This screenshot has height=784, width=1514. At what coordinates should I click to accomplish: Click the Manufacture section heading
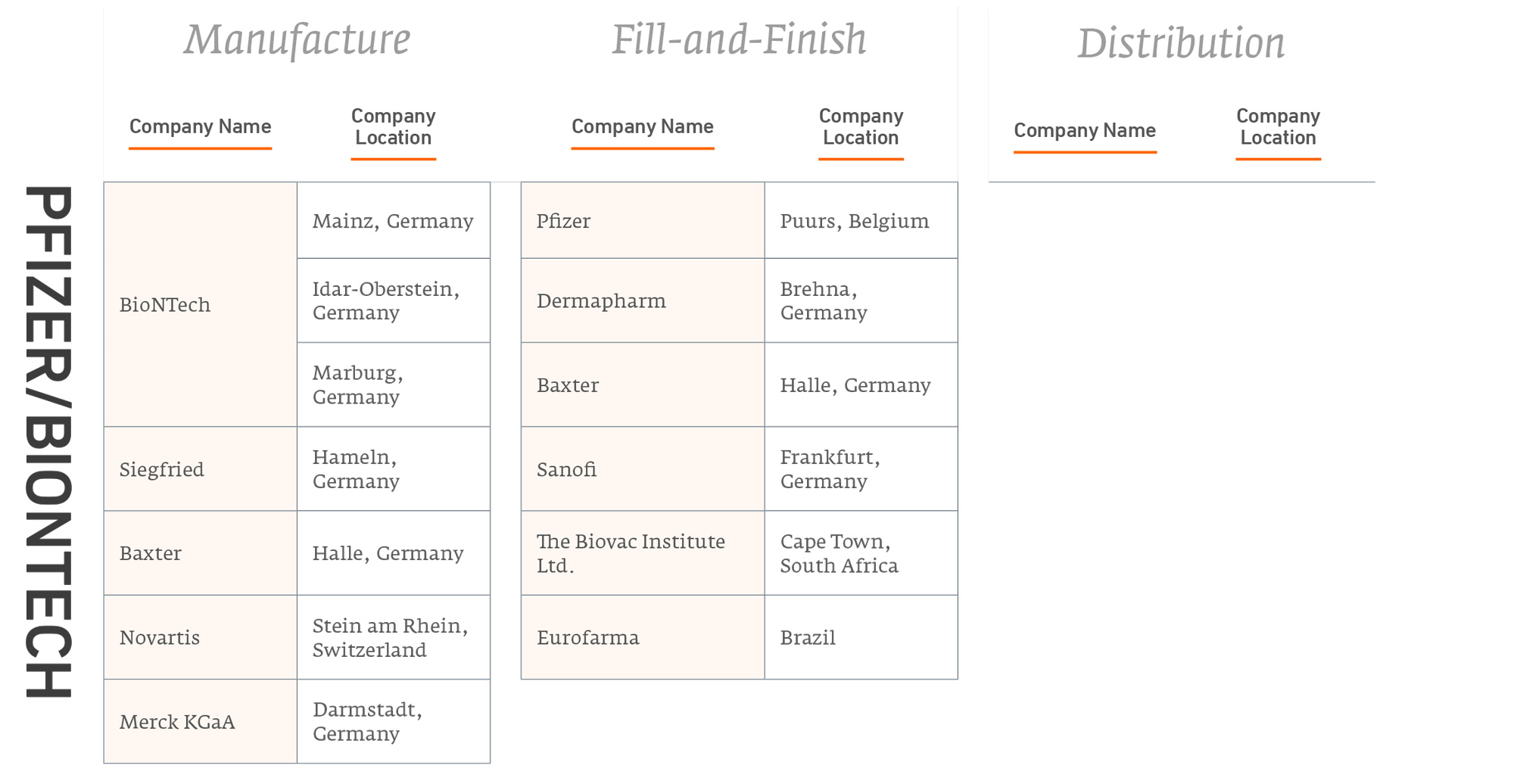[297, 39]
